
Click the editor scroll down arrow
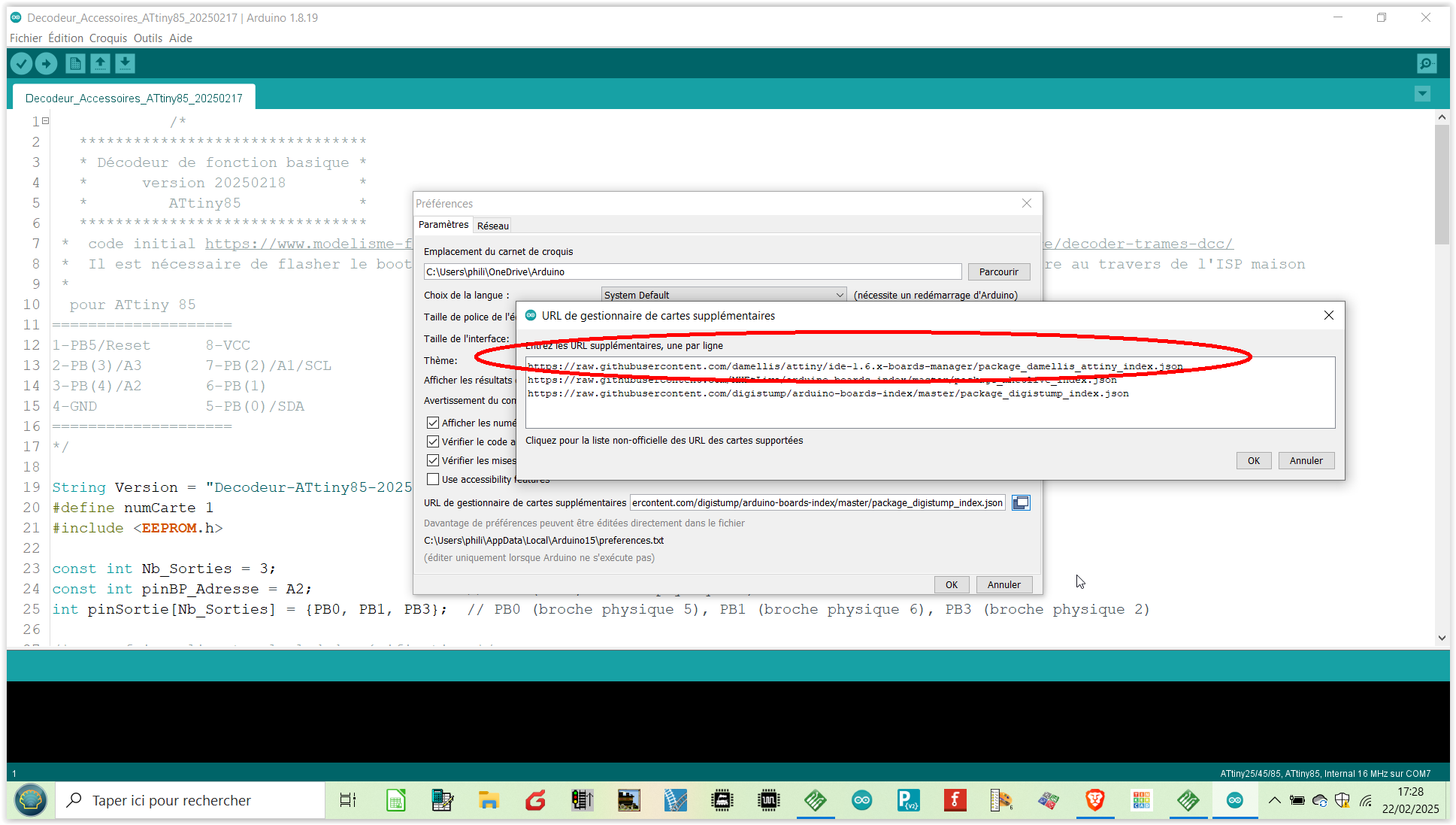[1441, 638]
